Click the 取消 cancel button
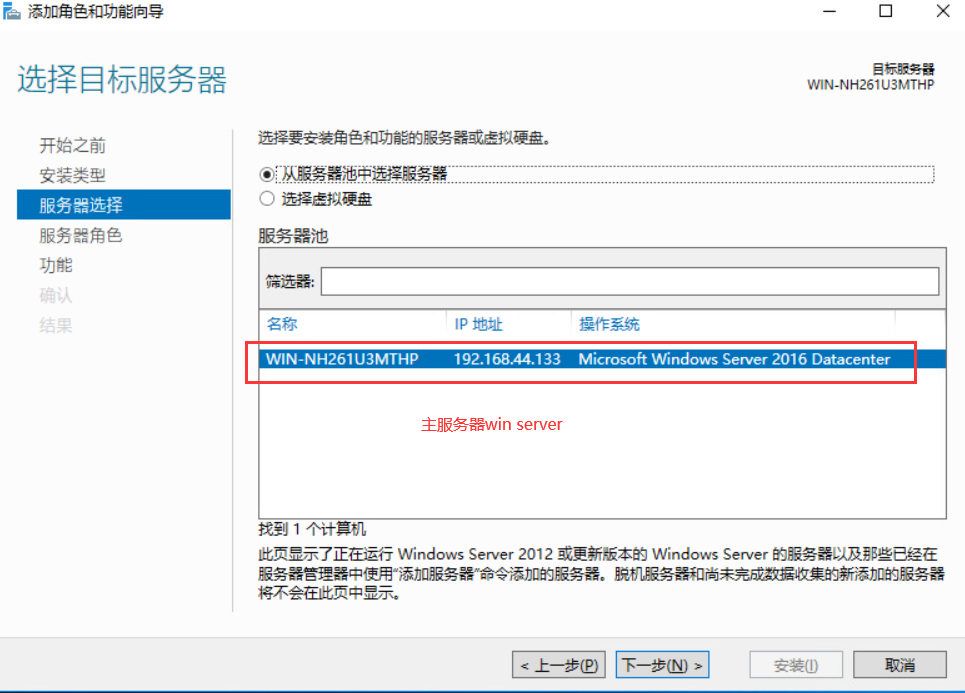This screenshot has height=693, width=965. [x=900, y=665]
